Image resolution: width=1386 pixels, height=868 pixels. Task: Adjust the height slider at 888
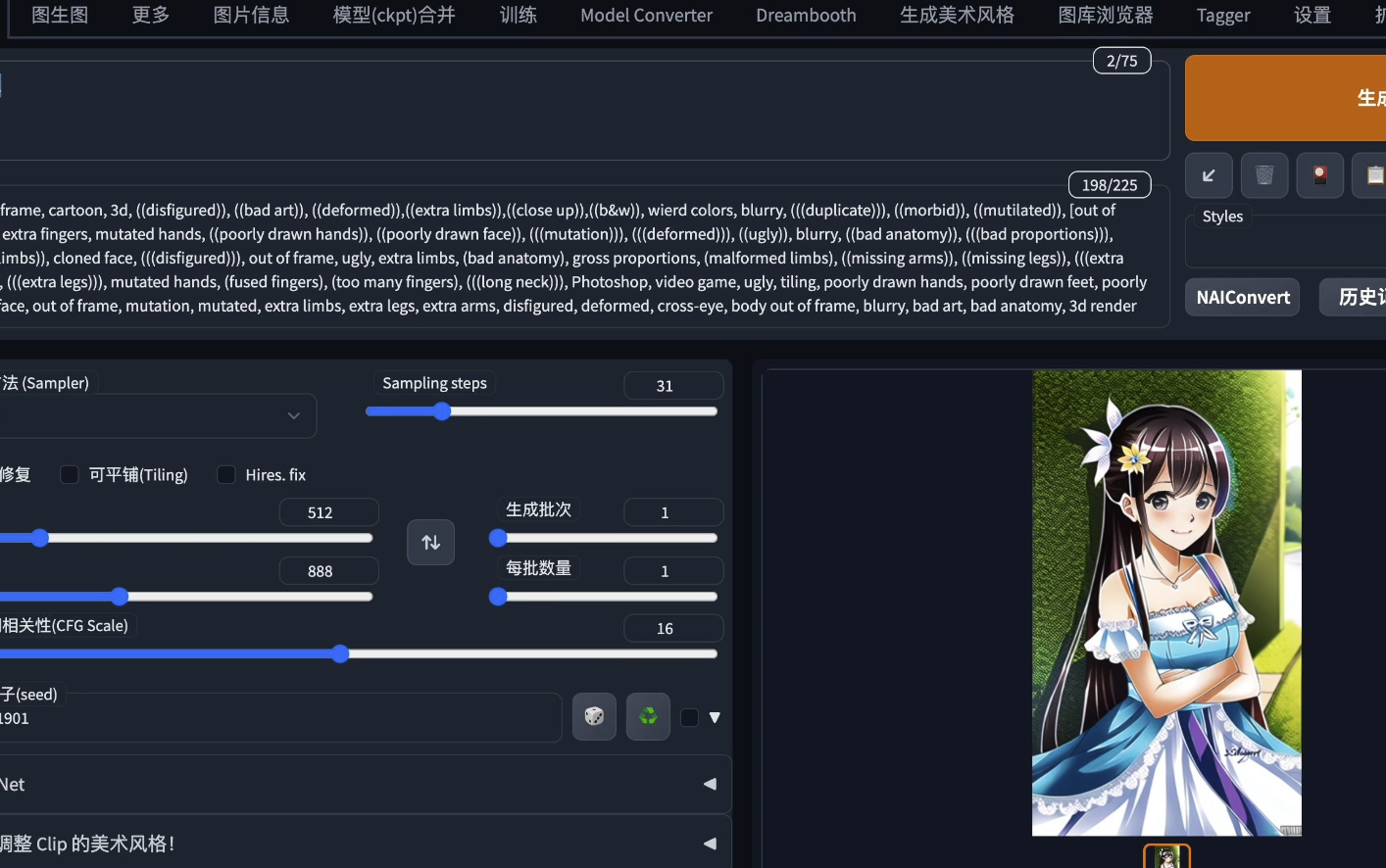[185, 597]
